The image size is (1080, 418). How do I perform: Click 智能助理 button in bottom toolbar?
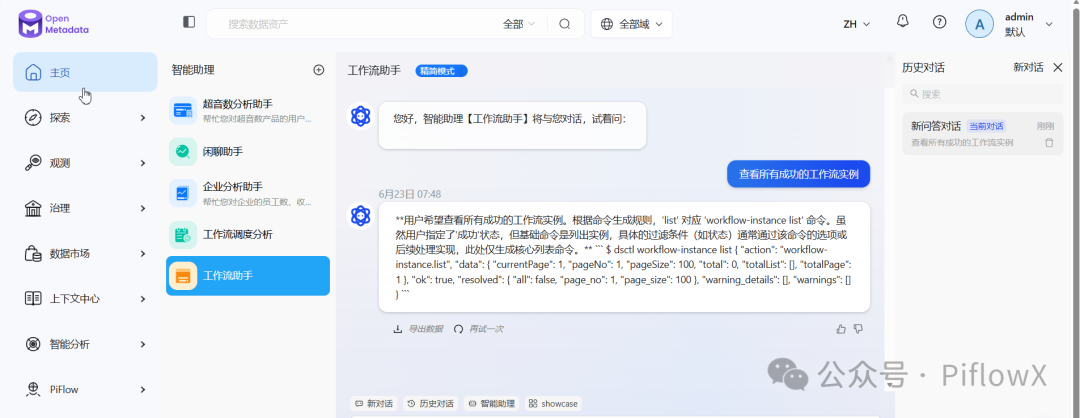point(492,404)
